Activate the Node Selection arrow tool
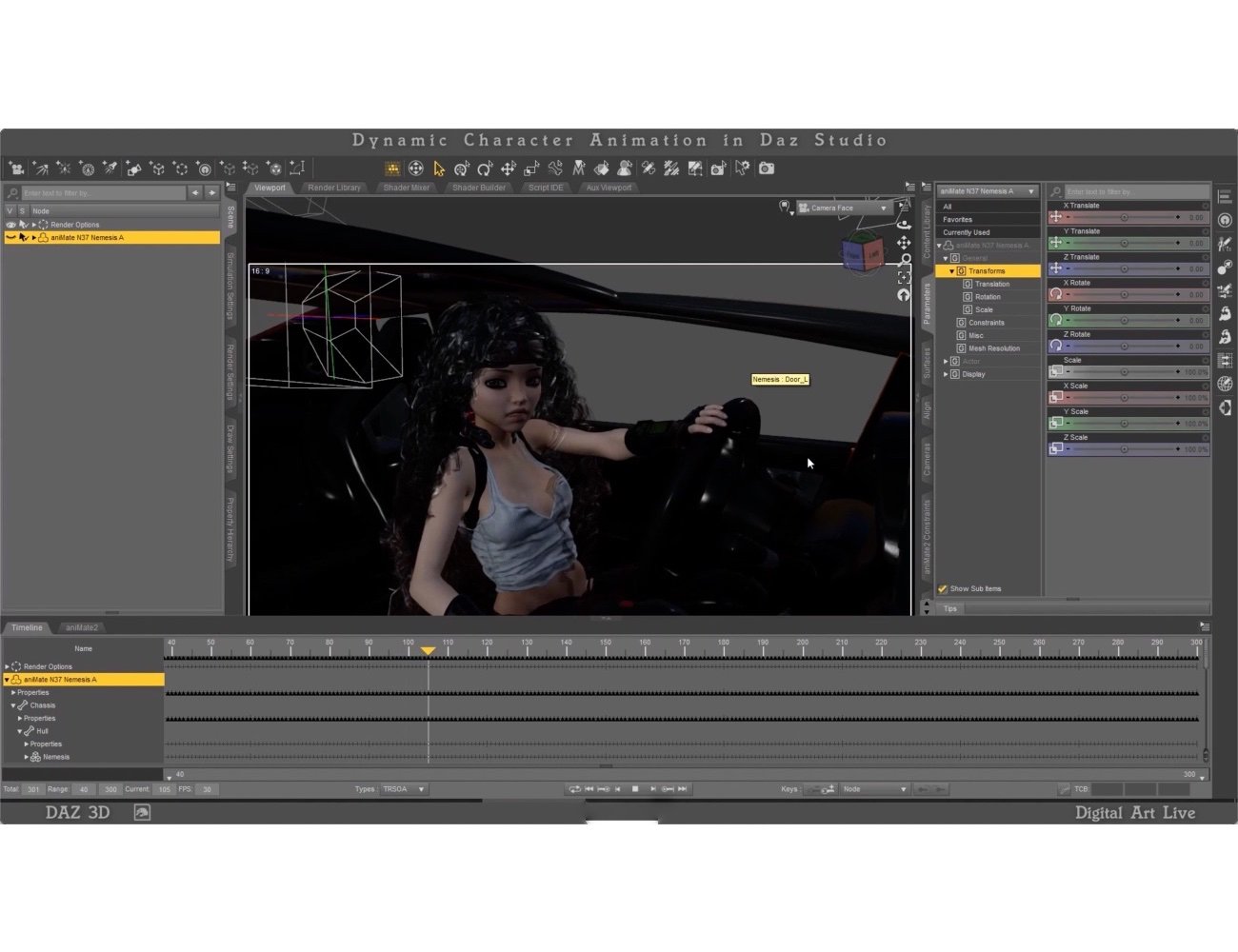 [x=438, y=168]
